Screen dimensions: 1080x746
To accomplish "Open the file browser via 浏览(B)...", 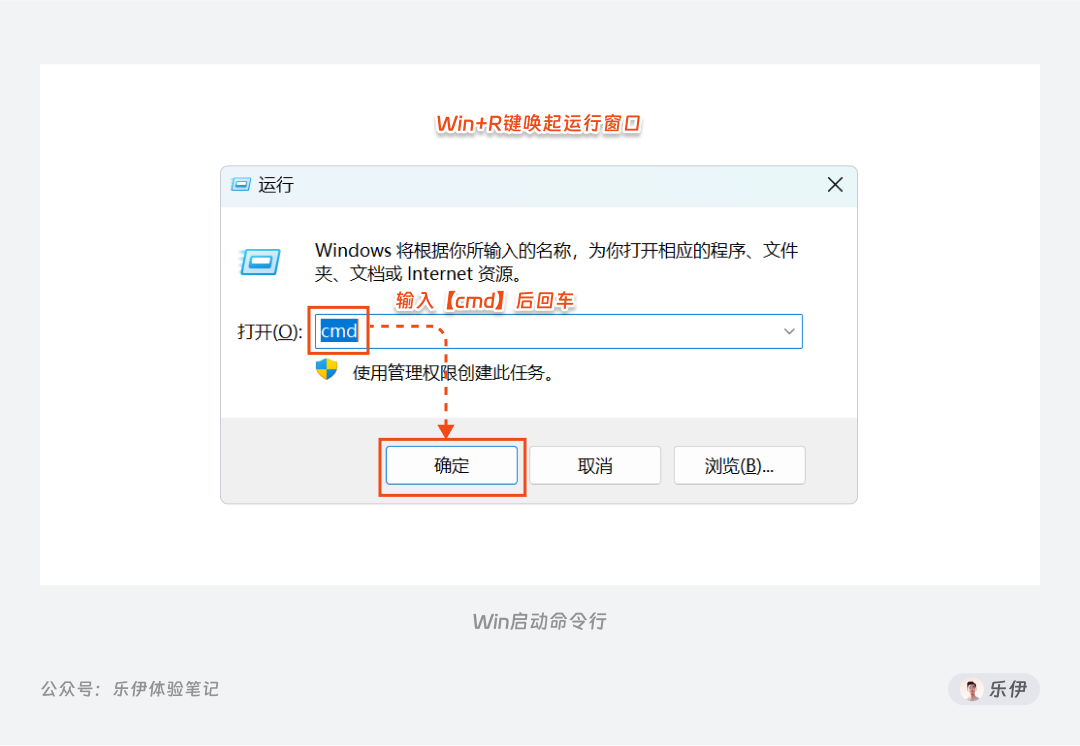I will pos(739,464).
